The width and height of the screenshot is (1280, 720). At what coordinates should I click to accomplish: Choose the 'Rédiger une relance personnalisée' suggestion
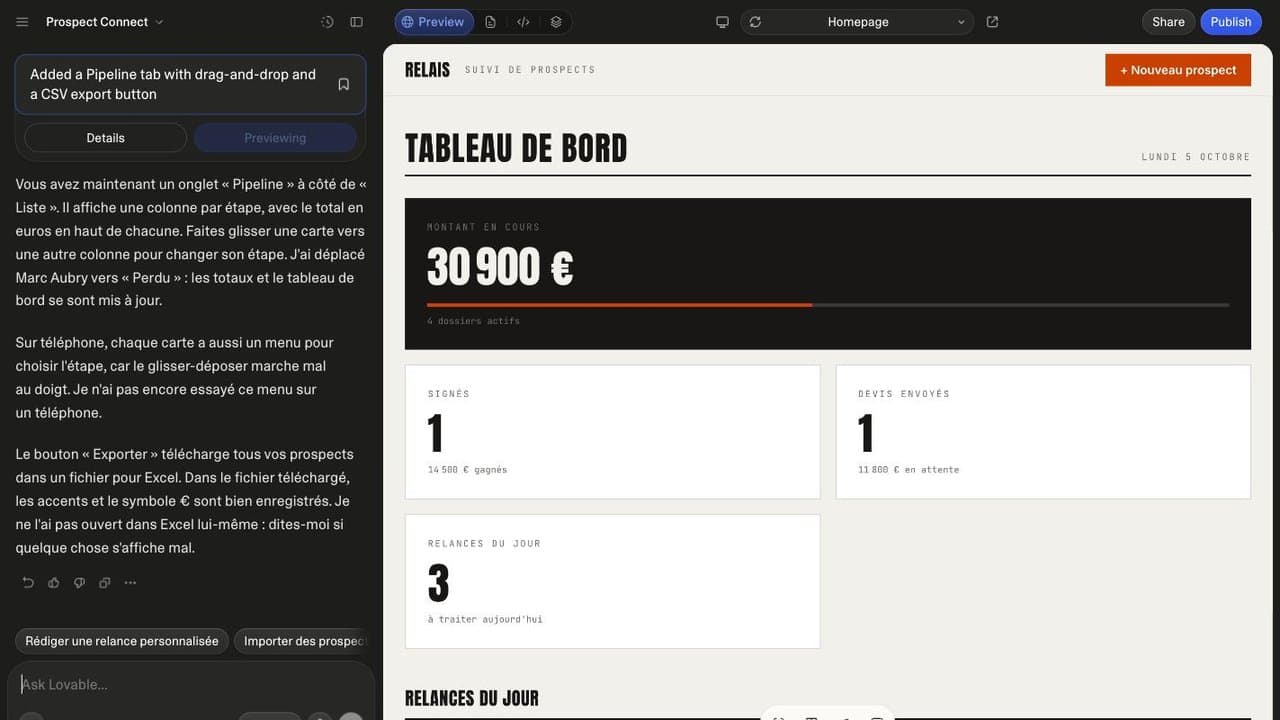pyautogui.click(x=122, y=641)
